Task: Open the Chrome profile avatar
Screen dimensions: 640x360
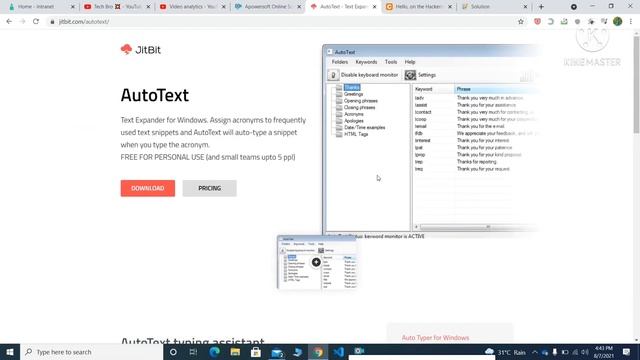Action: point(618,22)
